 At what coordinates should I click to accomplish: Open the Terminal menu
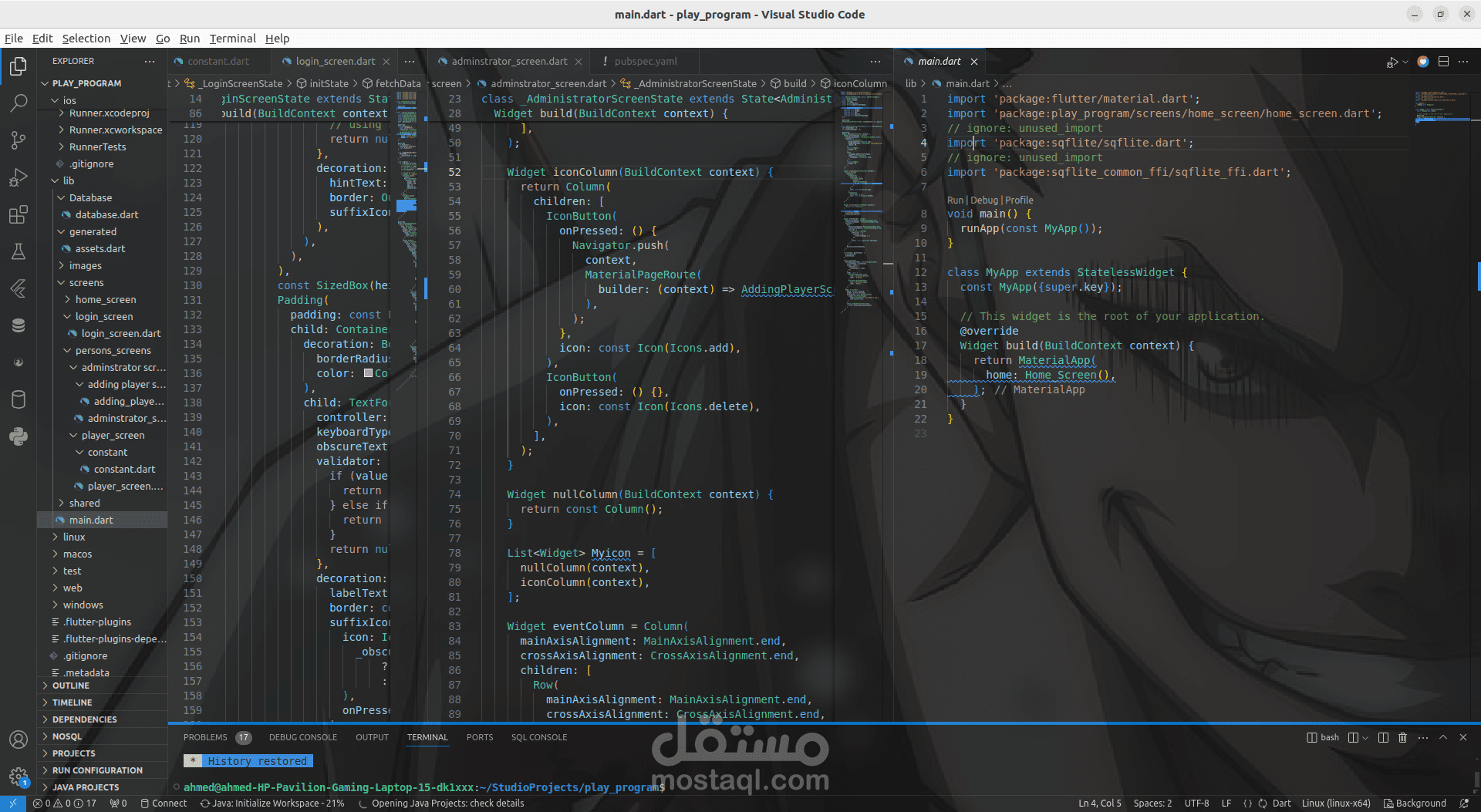232,39
